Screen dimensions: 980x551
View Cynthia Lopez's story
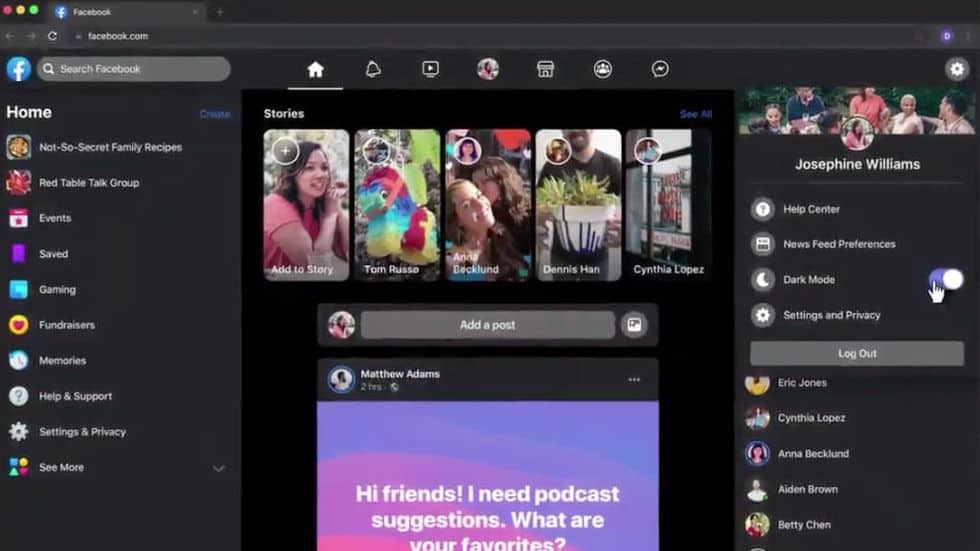[669, 205]
